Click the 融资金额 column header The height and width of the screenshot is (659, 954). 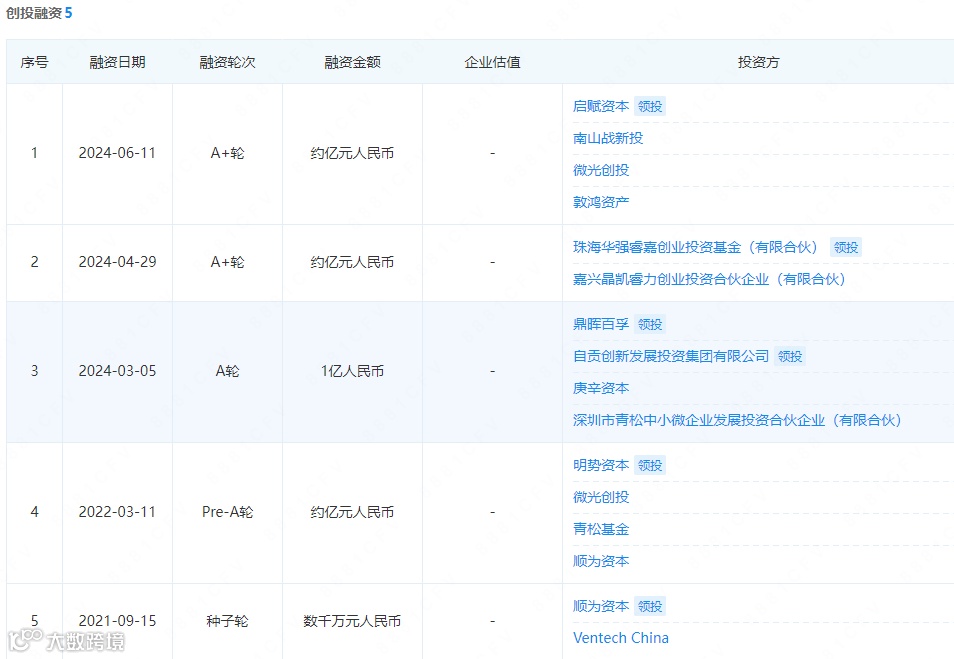(352, 62)
